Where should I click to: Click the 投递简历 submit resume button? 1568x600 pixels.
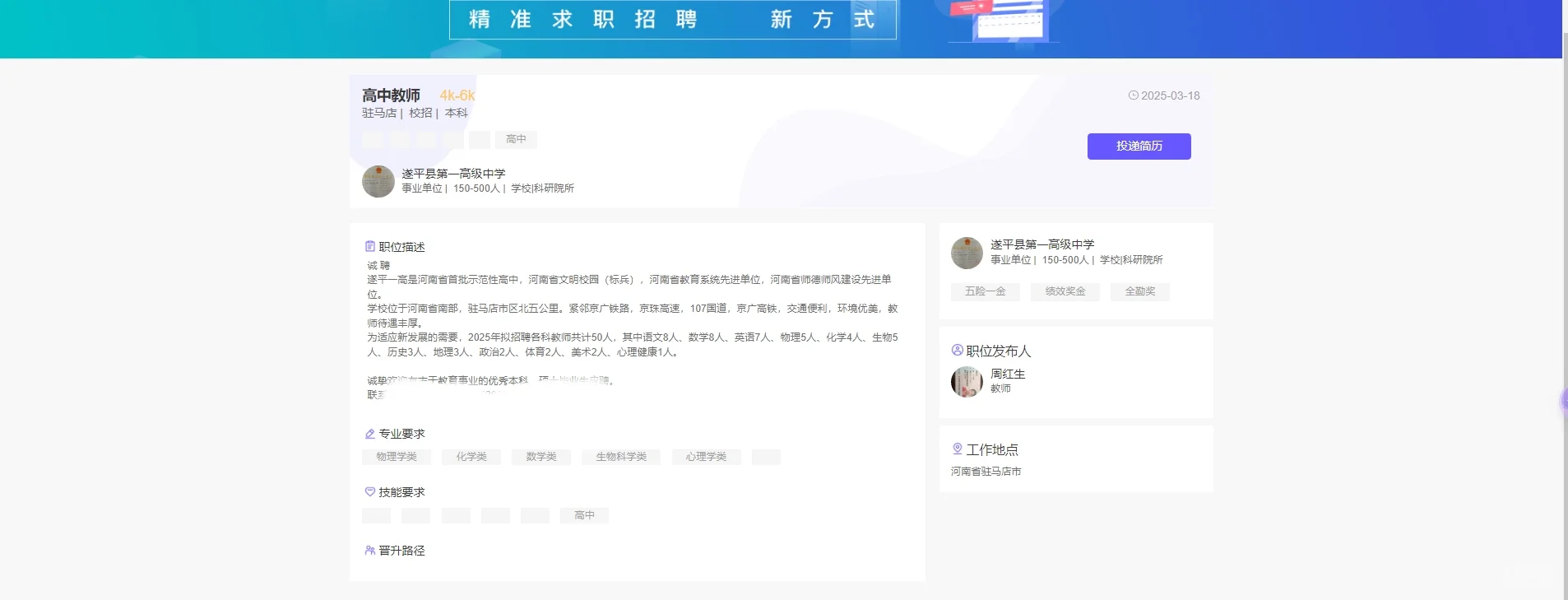pyautogui.click(x=1139, y=147)
